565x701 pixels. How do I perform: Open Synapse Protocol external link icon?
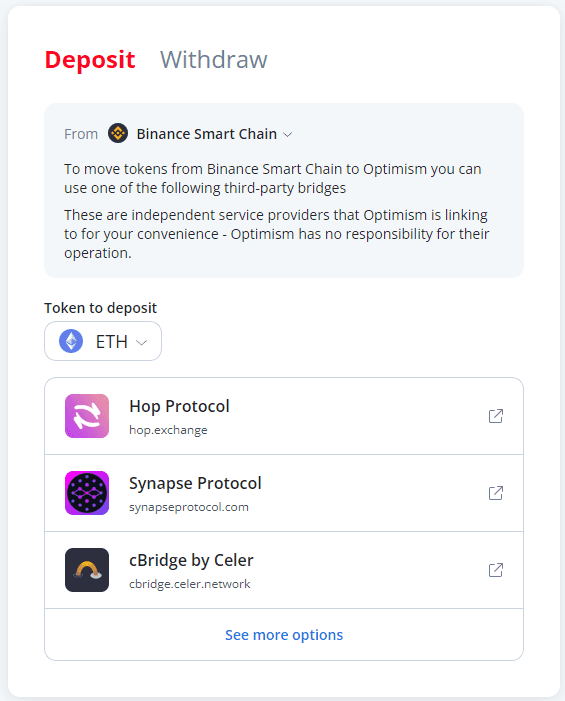[x=496, y=493]
